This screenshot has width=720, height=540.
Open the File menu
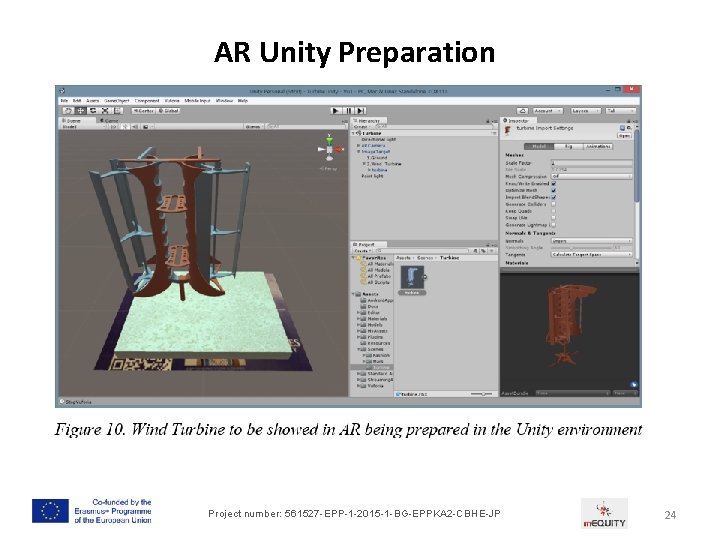pos(64,101)
